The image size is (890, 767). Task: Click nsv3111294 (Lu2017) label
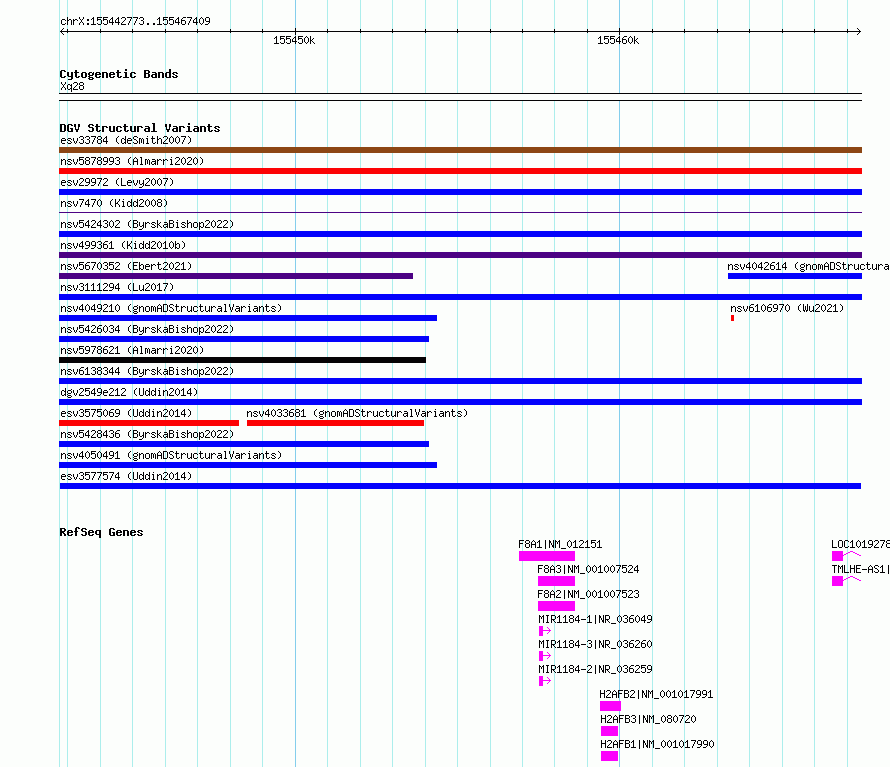click(117, 287)
